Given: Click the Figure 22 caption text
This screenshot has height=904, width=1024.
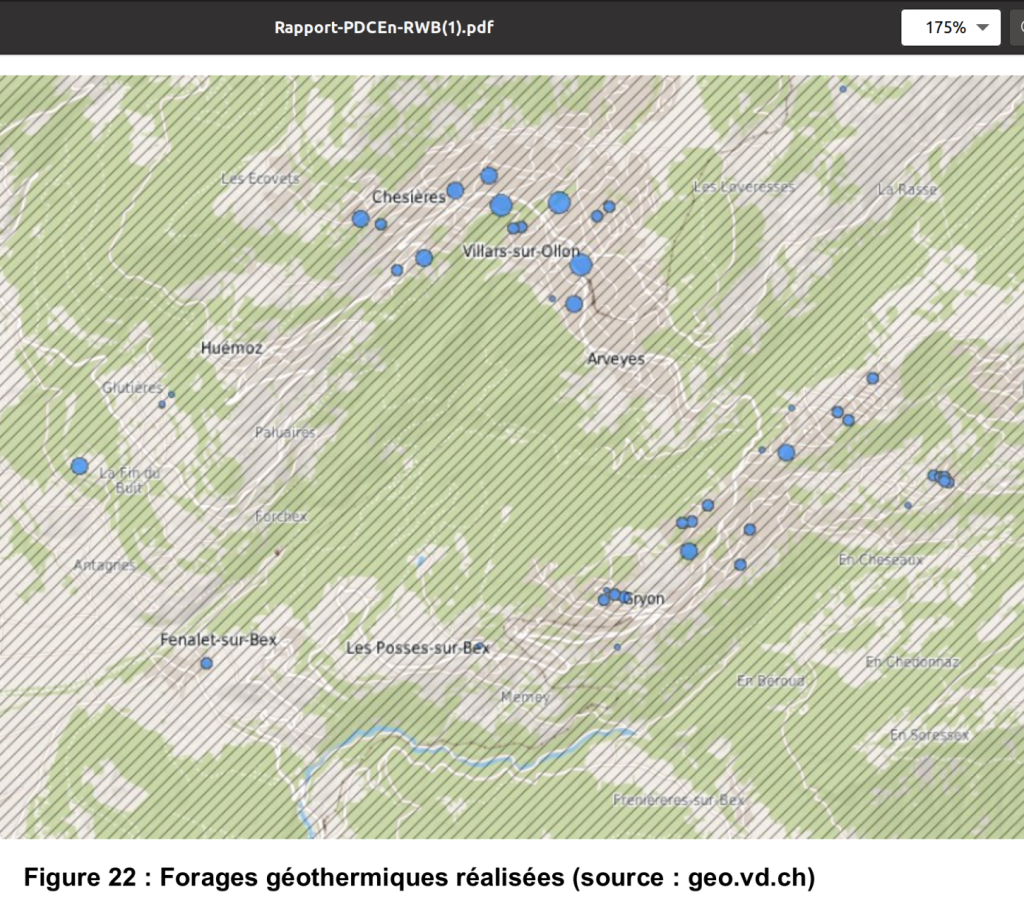Looking at the screenshot, I should [x=419, y=877].
